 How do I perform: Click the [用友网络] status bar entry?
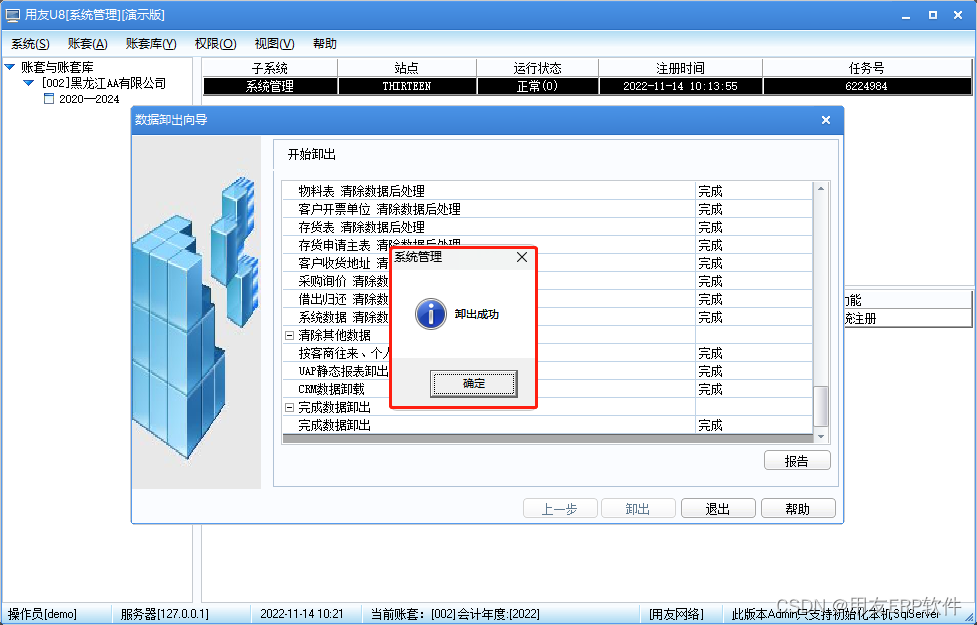click(676, 614)
